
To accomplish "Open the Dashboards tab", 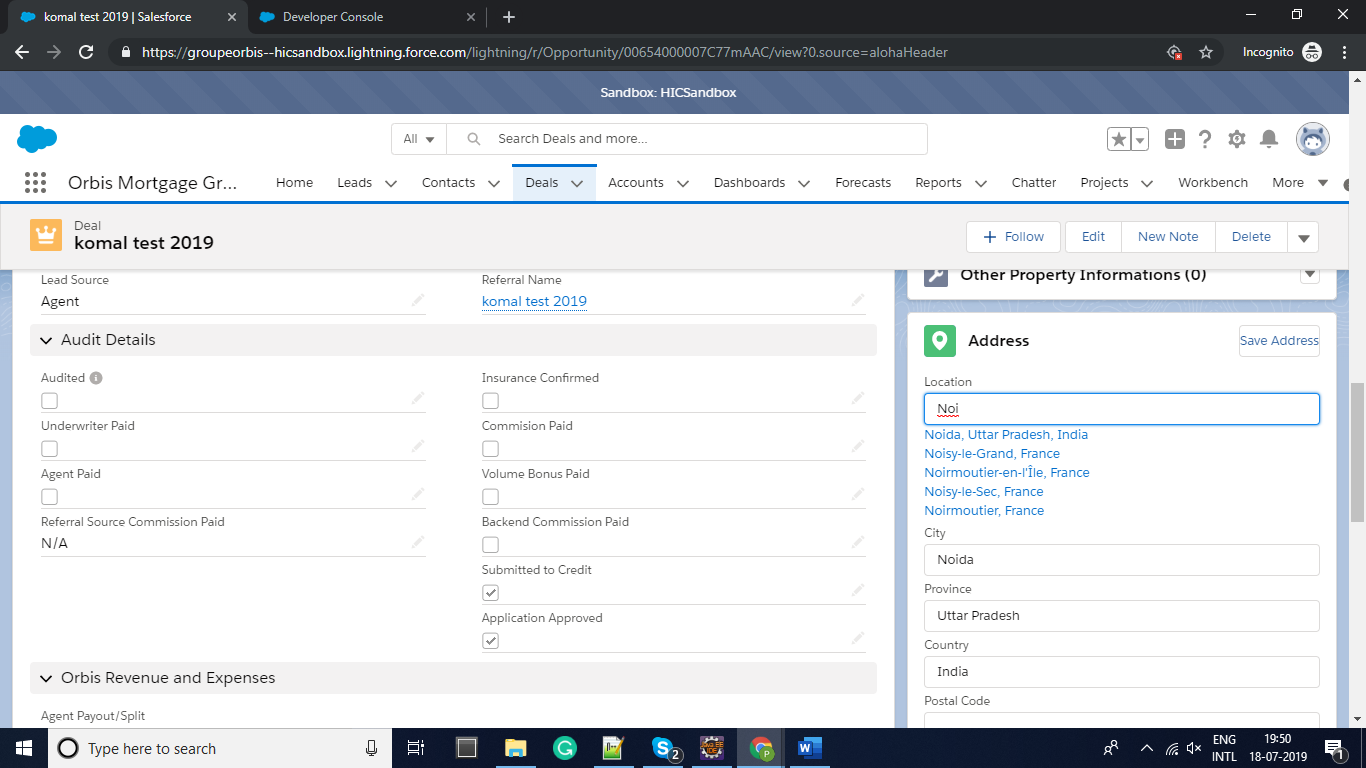I will pos(749,183).
